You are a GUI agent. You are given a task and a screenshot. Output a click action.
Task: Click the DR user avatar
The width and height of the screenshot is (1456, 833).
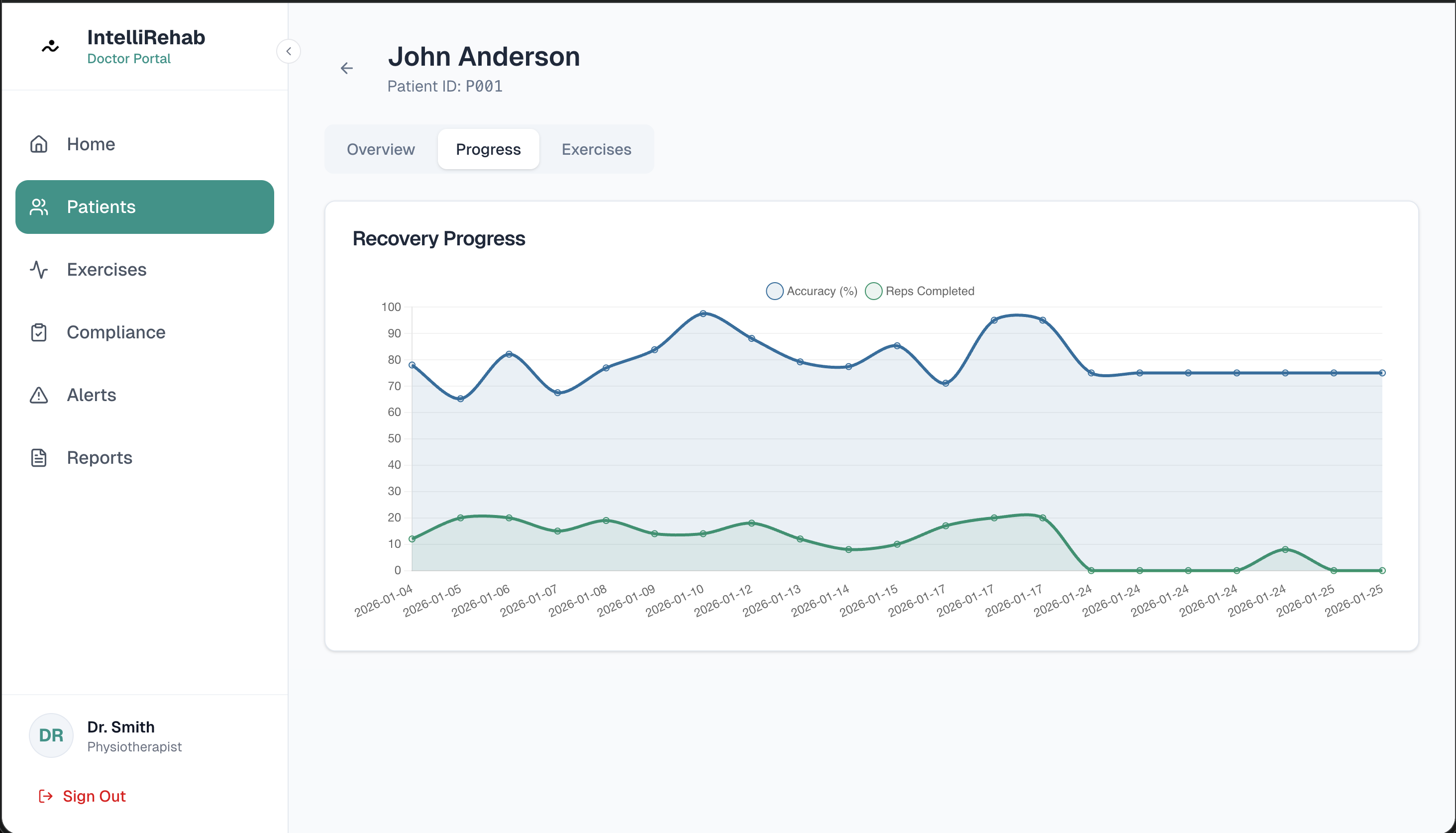[51, 736]
